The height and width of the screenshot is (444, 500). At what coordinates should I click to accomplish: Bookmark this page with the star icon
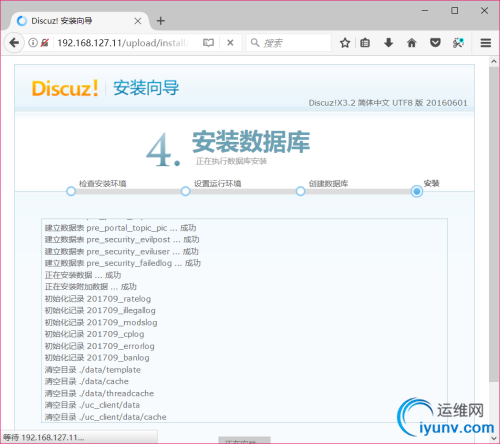coord(345,43)
